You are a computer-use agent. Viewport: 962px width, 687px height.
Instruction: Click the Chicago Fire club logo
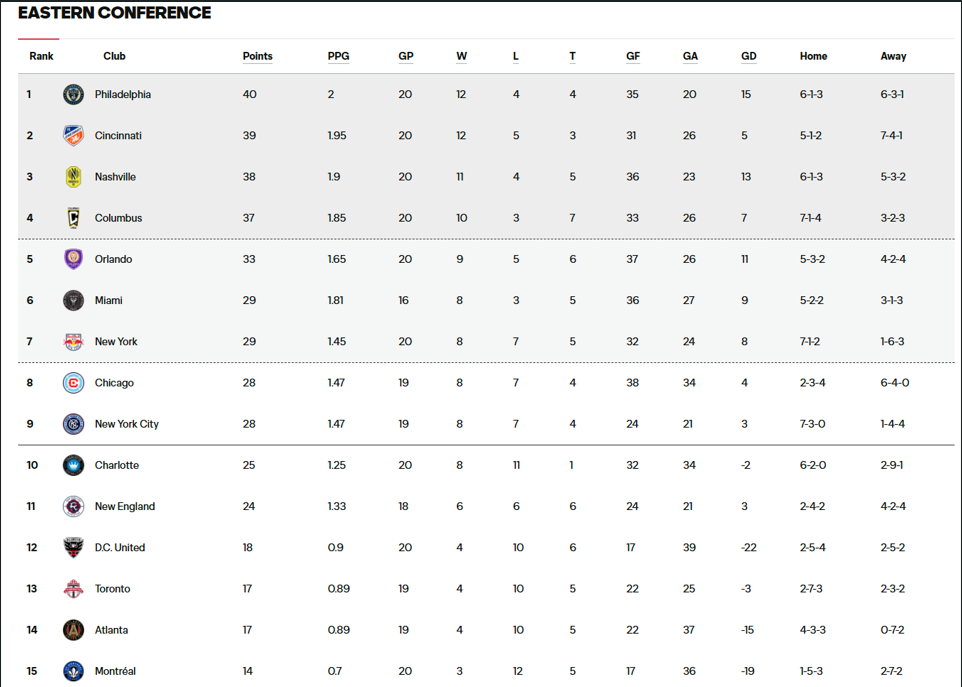[74, 383]
